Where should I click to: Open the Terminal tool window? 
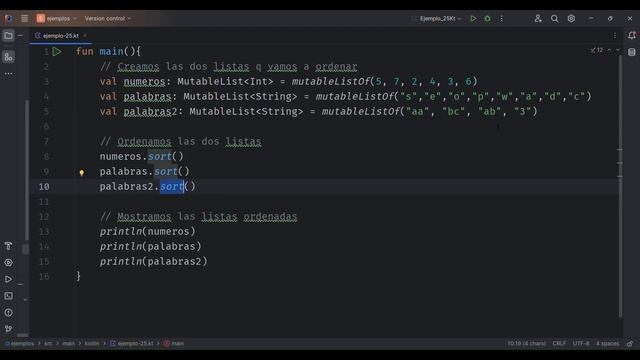(8, 296)
